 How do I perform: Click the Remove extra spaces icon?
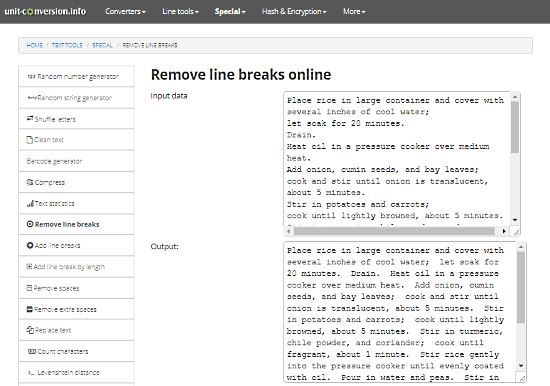pos(30,309)
